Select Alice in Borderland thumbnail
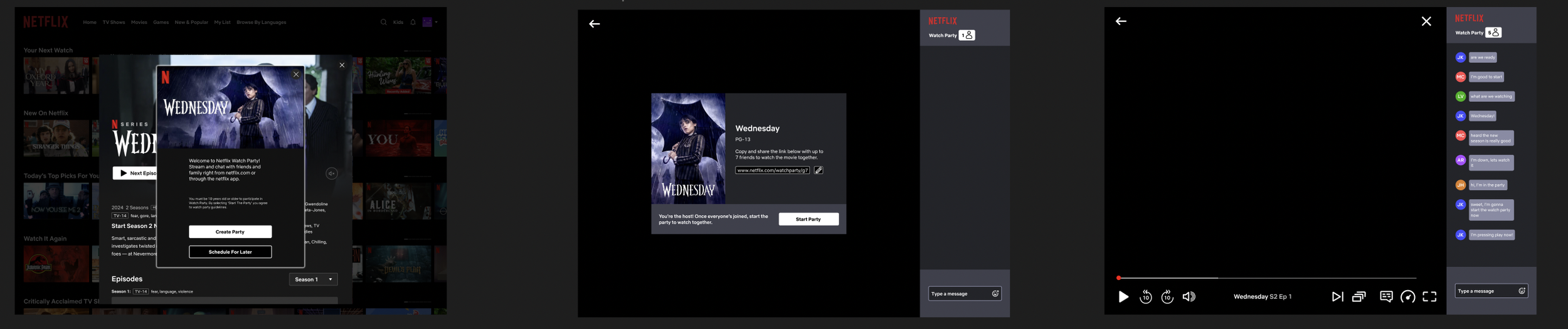This screenshot has height=329, width=1568. 398,201
